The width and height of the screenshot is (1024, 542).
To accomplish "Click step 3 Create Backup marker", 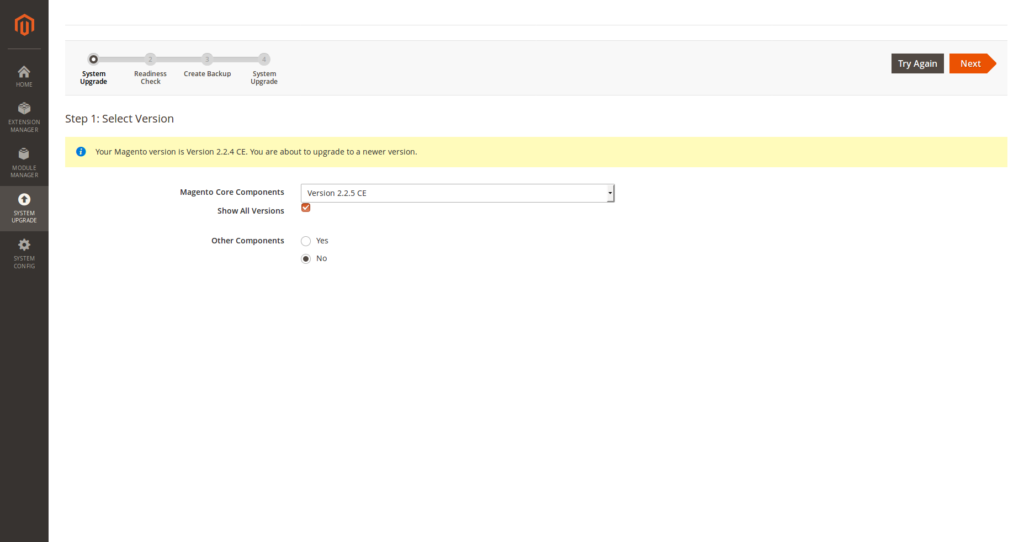I will (207, 59).
